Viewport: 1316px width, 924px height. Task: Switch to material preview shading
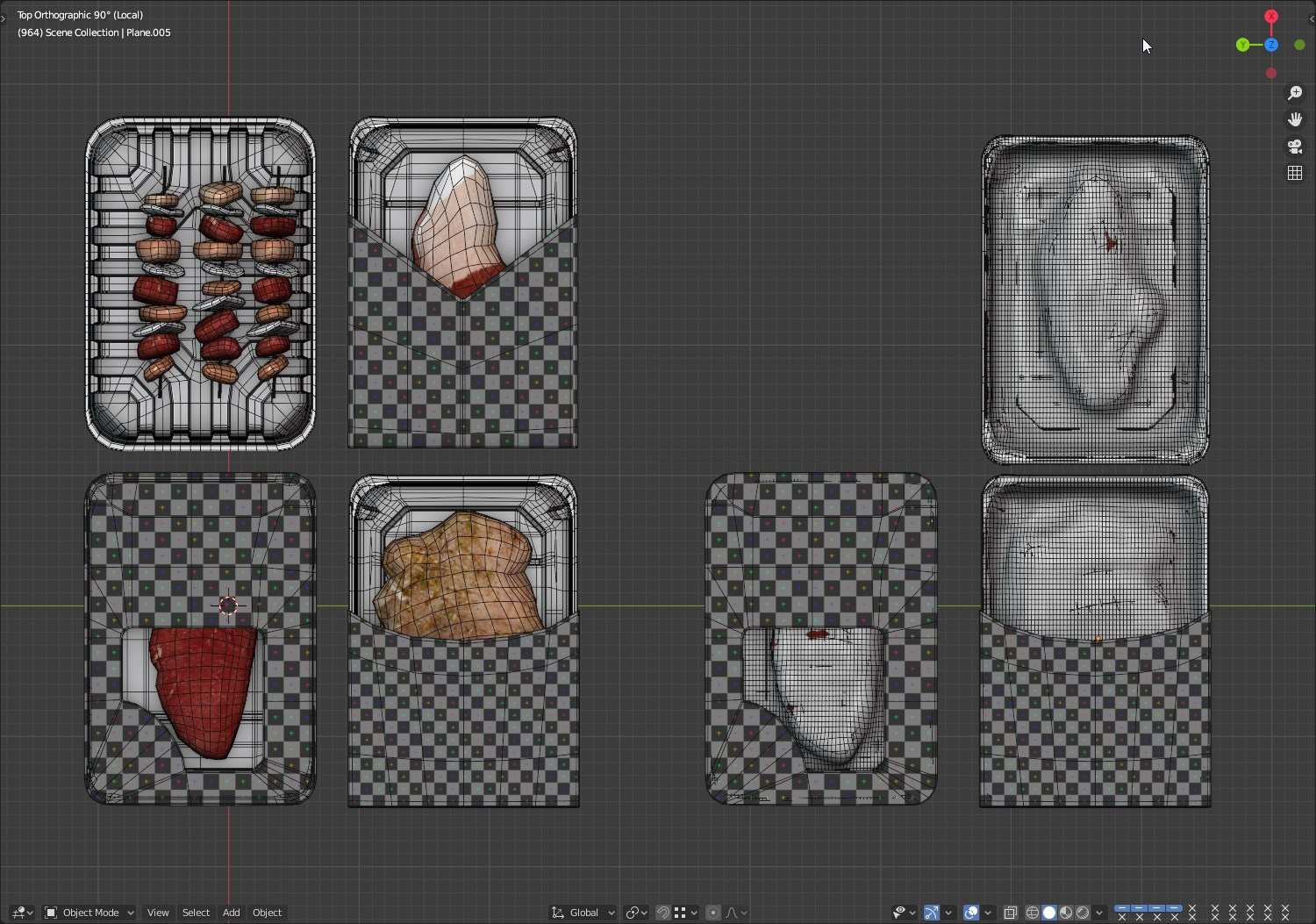tap(1065, 913)
